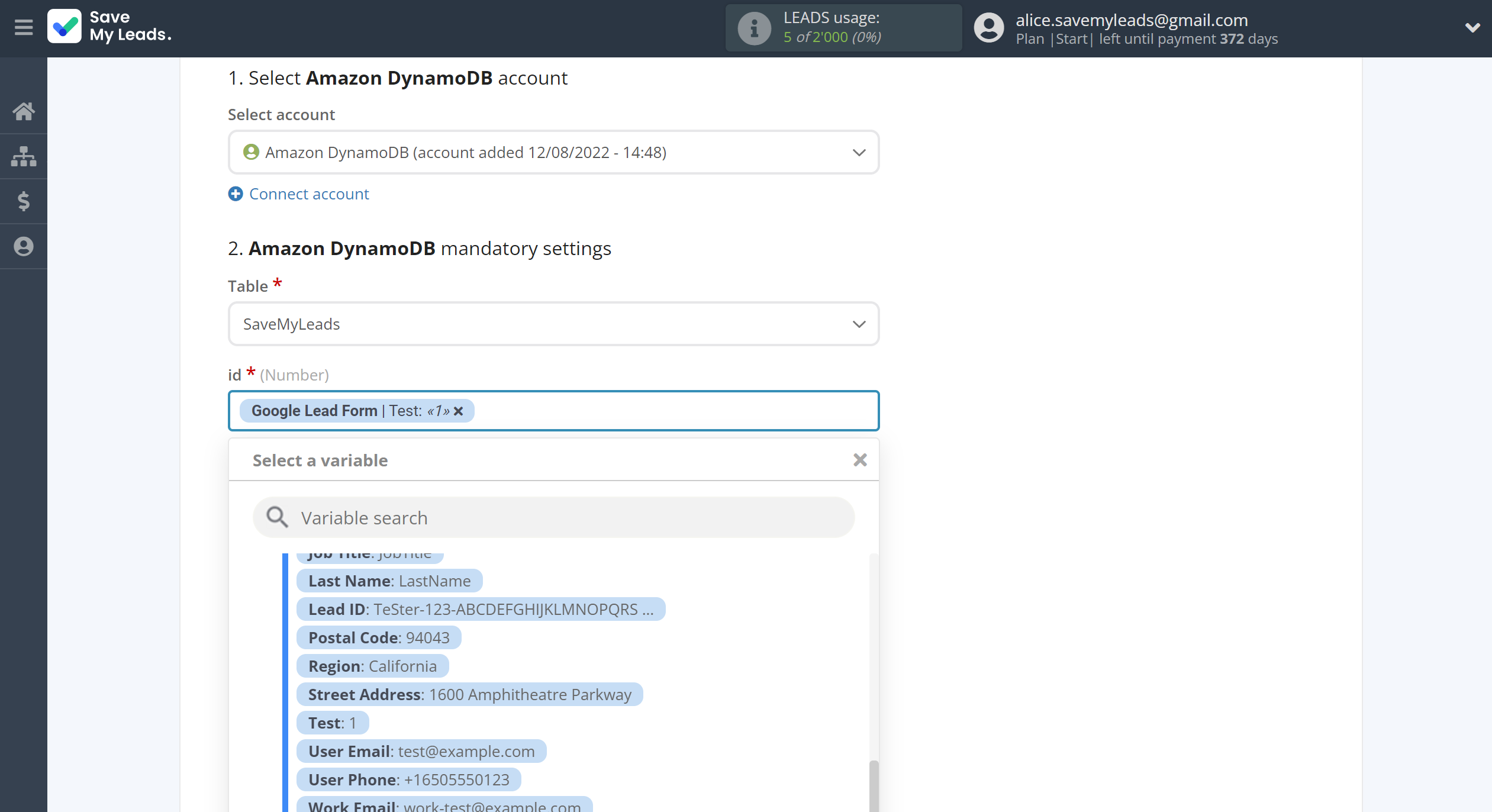Select the User Email variable

pyautogui.click(x=421, y=752)
